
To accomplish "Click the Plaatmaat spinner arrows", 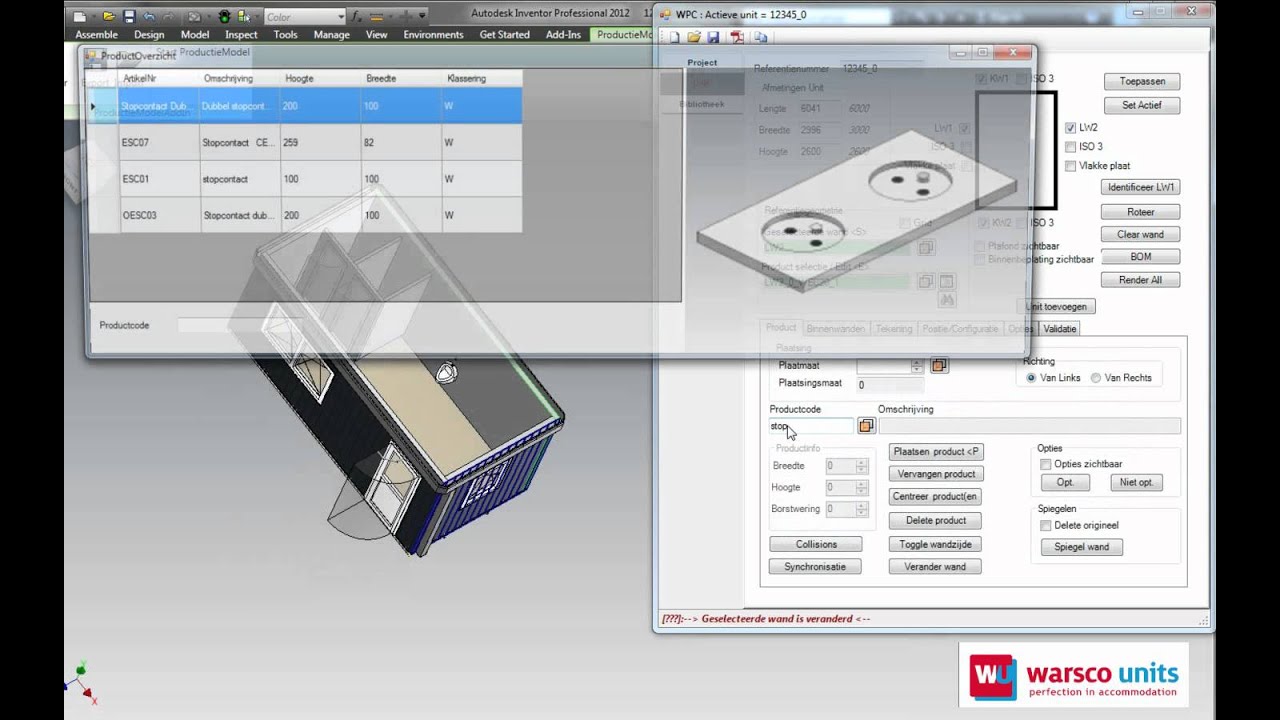I will coord(917,366).
